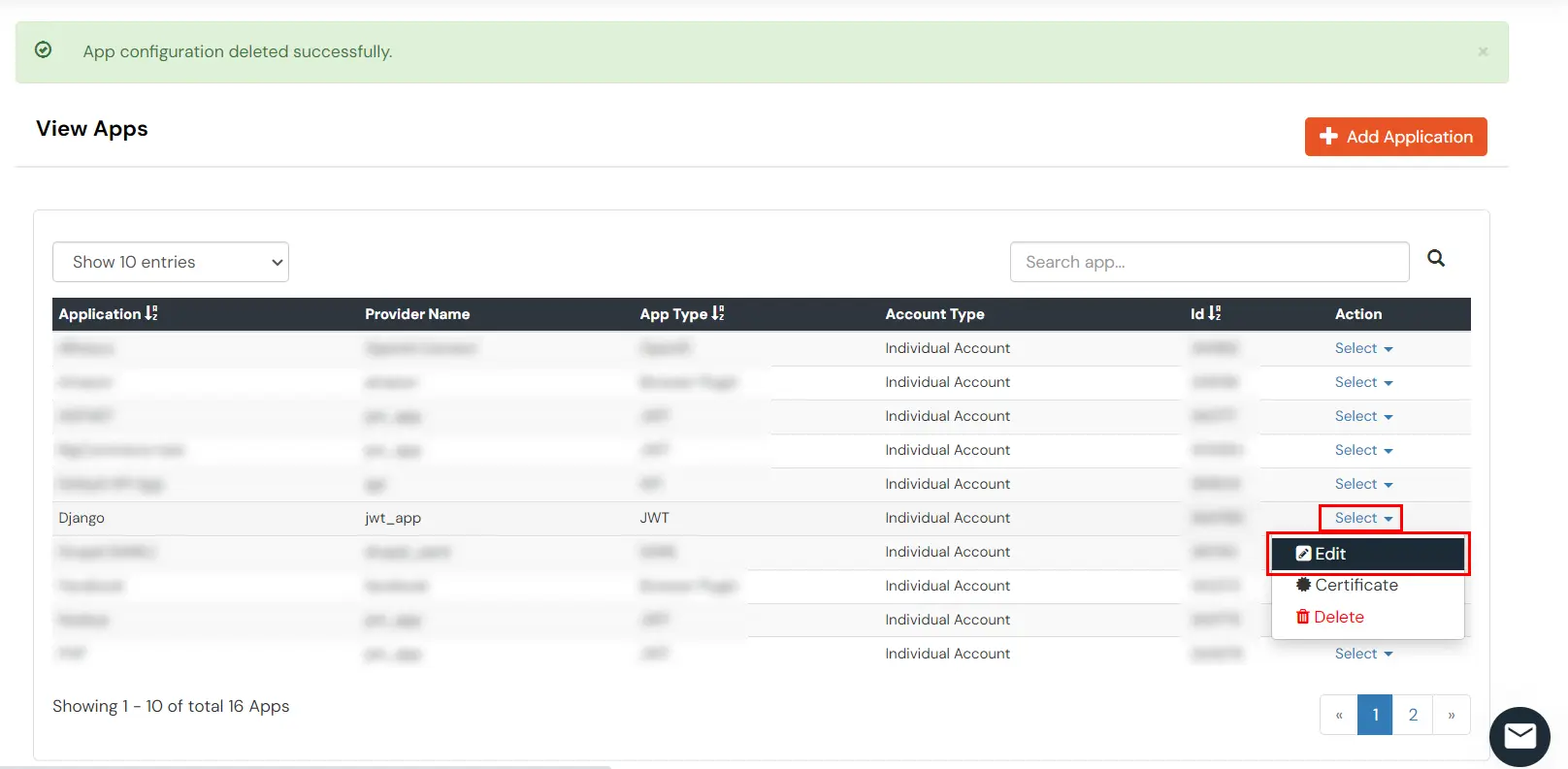The height and width of the screenshot is (769, 1568).
Task: Click JWT app type in Django row
Action: [x=655, y=518]
